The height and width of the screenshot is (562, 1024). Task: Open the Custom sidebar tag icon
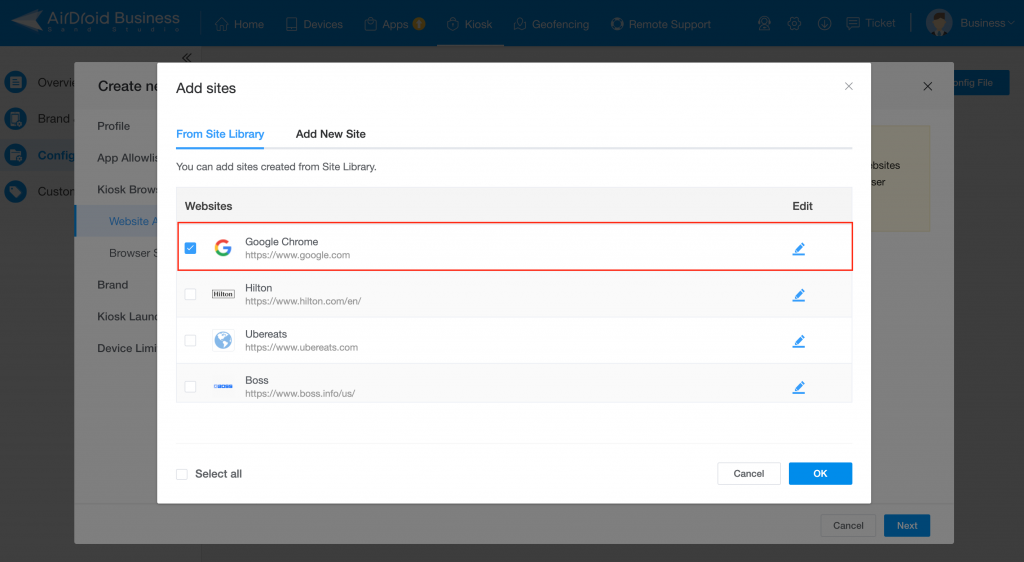pos(16,192)
